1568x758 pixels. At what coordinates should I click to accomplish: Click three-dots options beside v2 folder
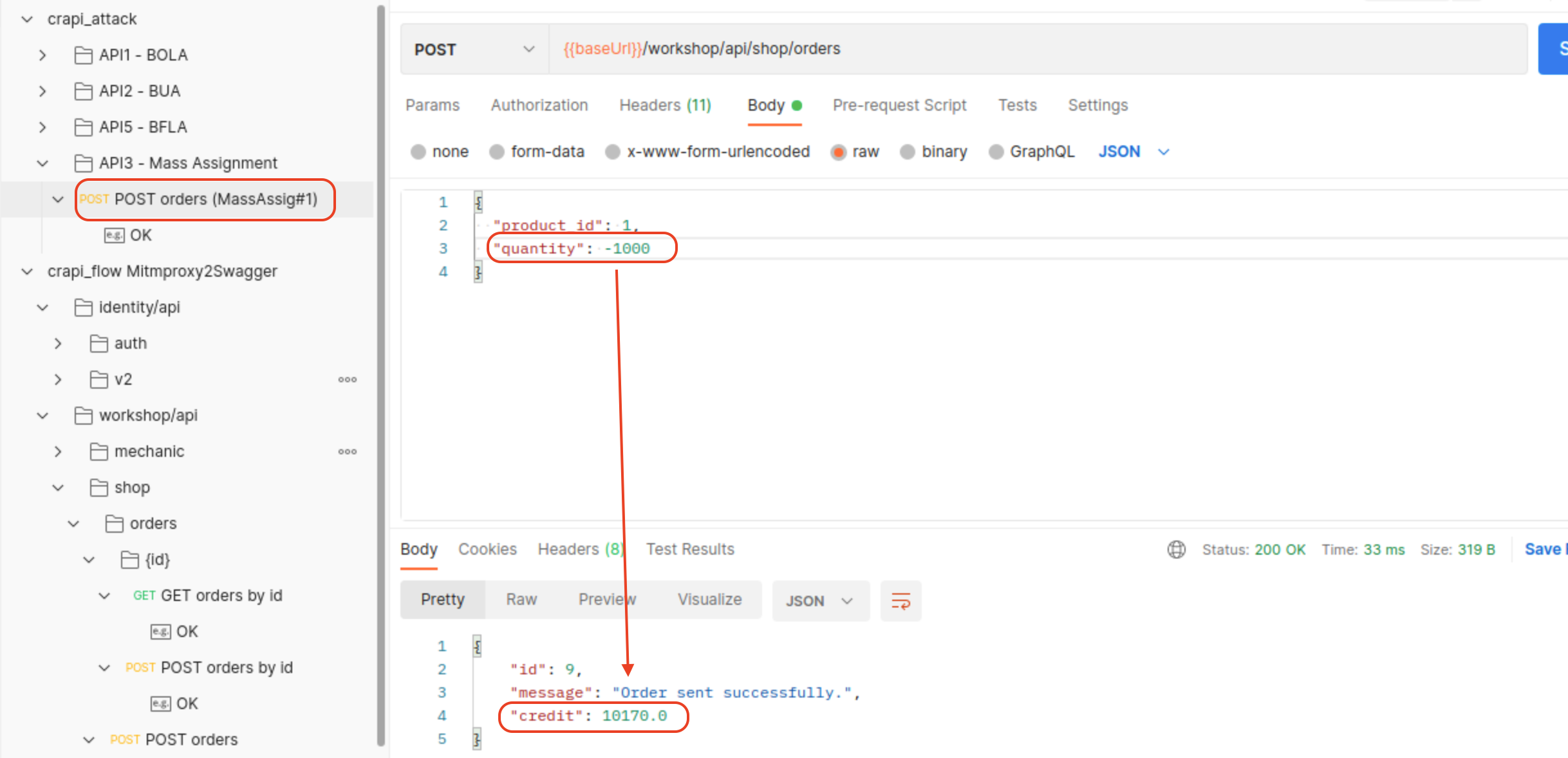click(x=348, y=380)
